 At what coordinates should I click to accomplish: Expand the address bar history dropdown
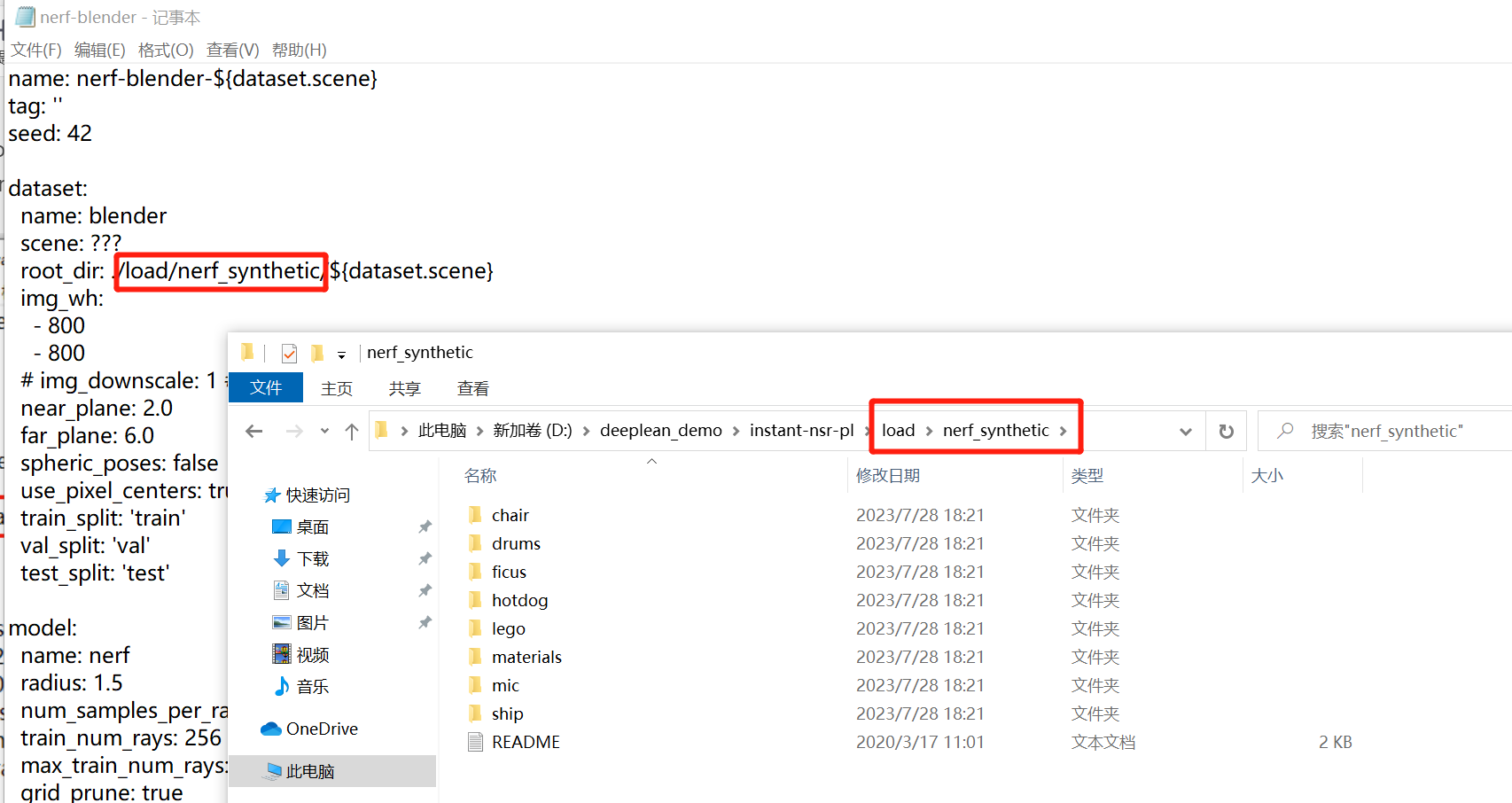point(1185,431)
